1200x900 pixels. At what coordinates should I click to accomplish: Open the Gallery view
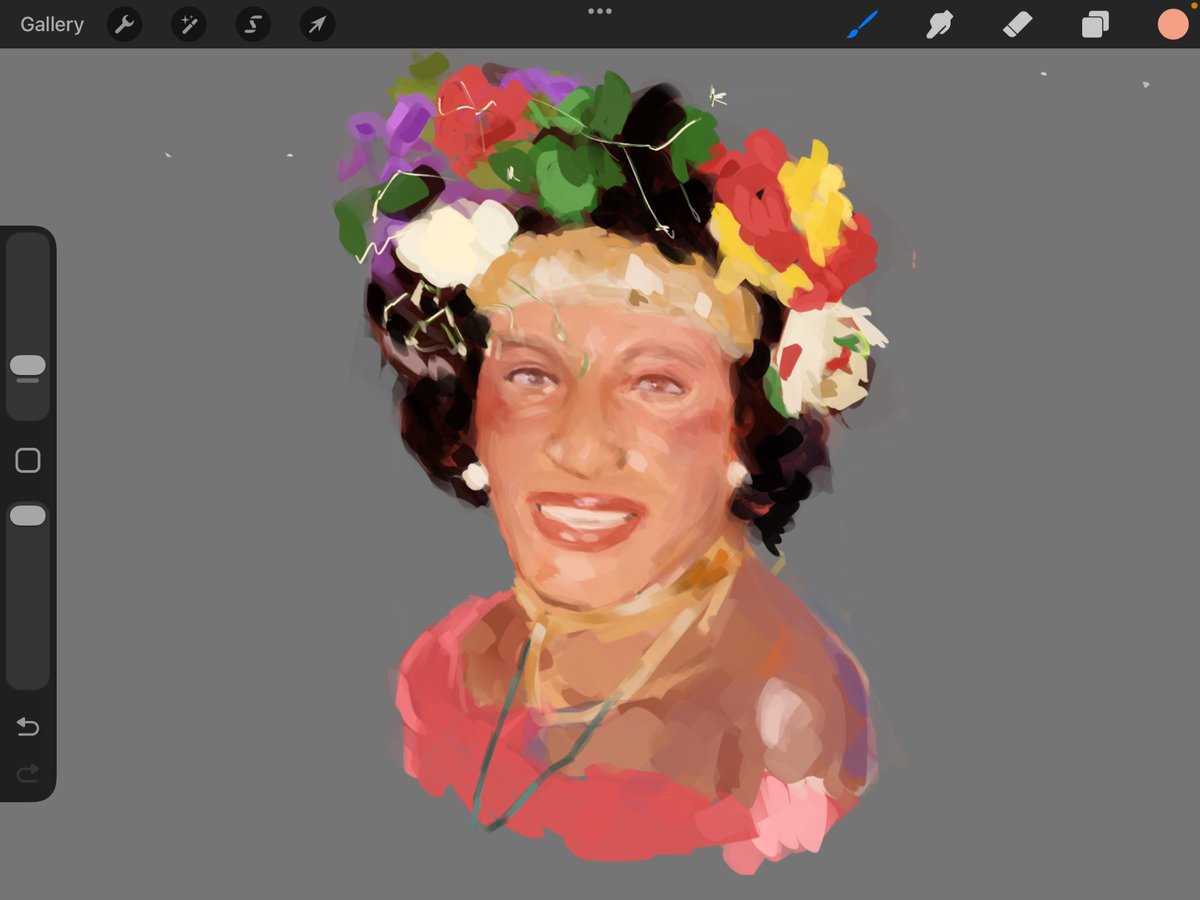coord(52,25)
